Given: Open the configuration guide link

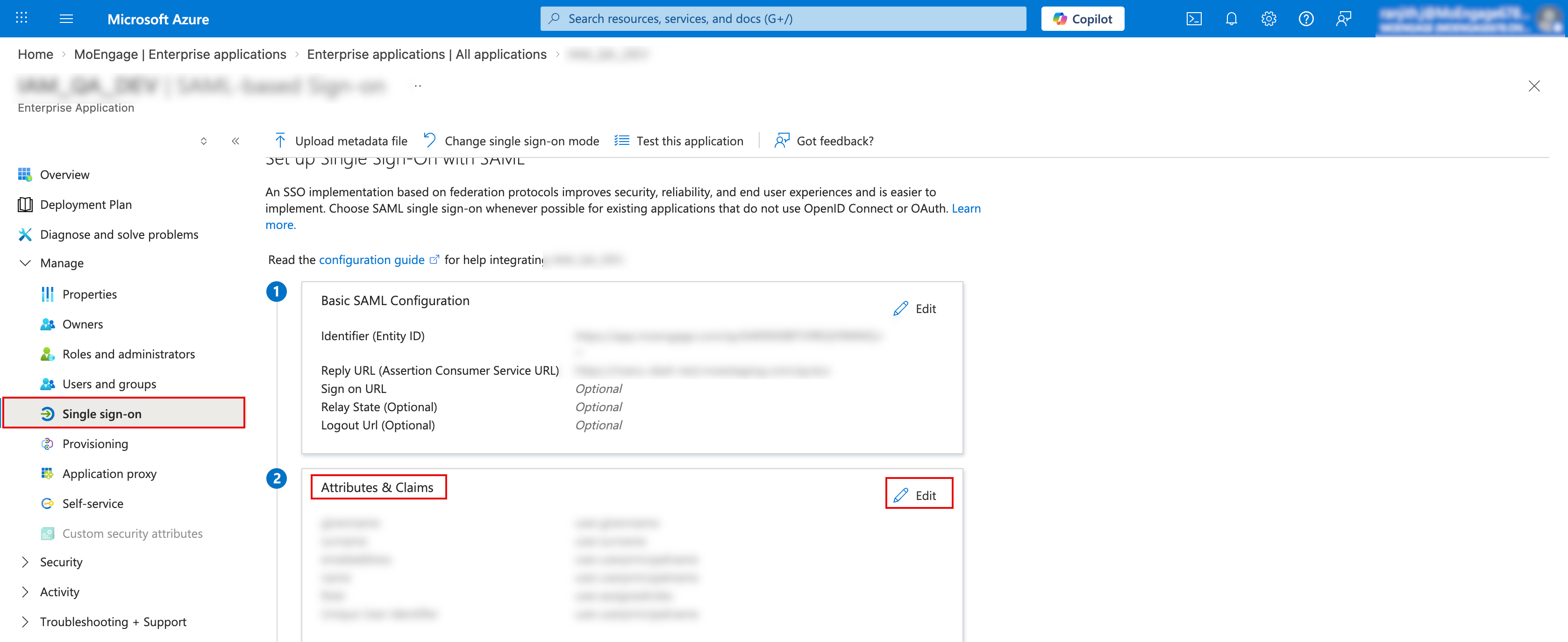Looking at the screenshot, I should tap(372, 260).
